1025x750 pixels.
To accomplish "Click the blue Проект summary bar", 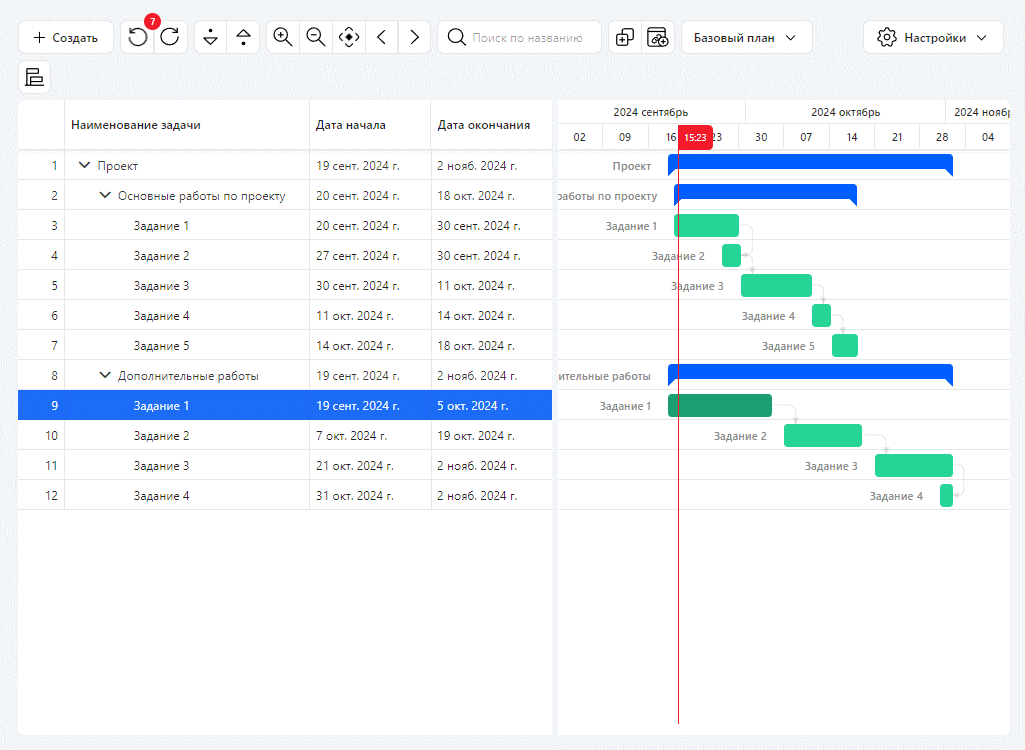I will click(x=810, y=163).
